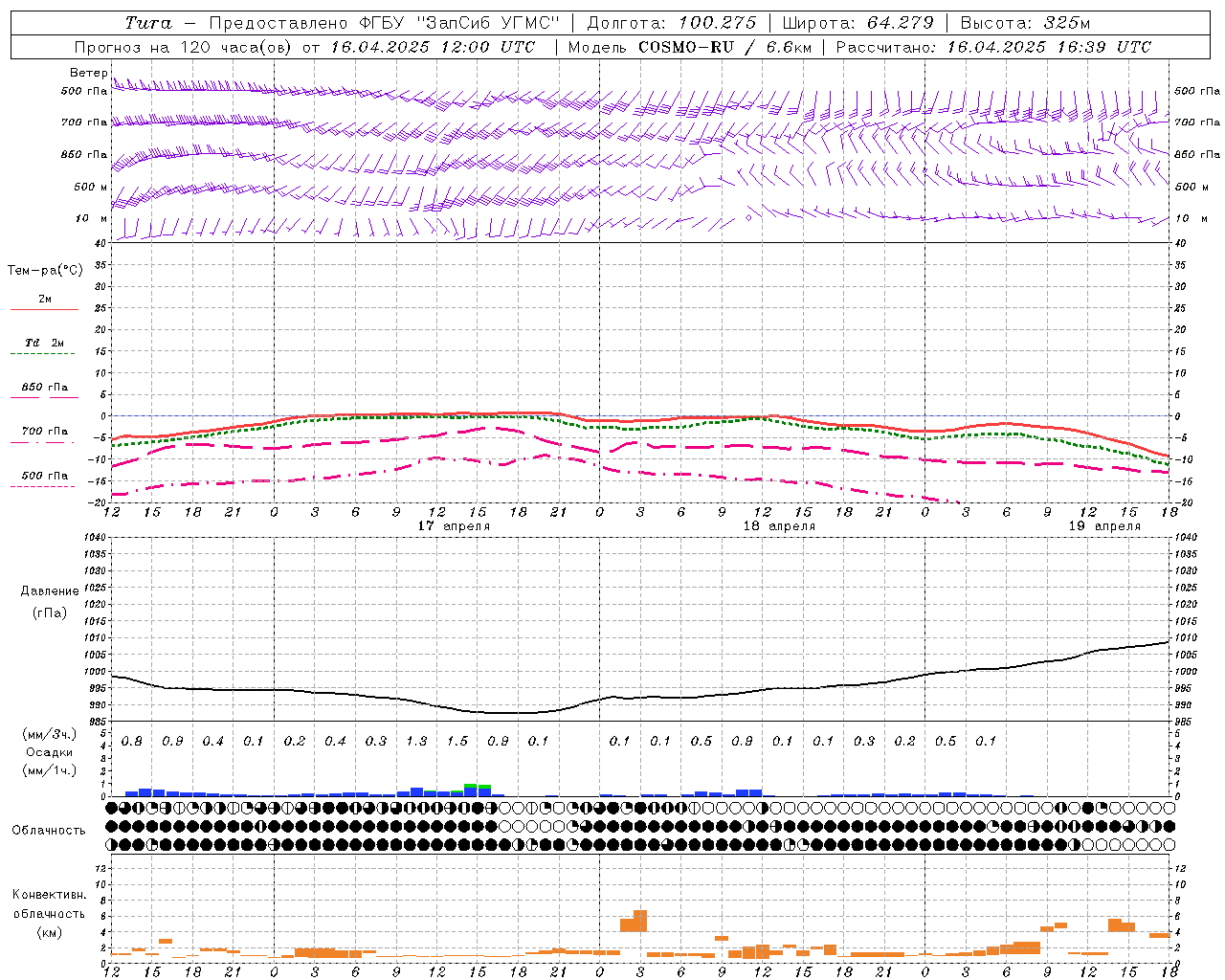The image size is (1225, 980).
Task: Click the Давление pressure panel label
Action: [x=50, y=591]
